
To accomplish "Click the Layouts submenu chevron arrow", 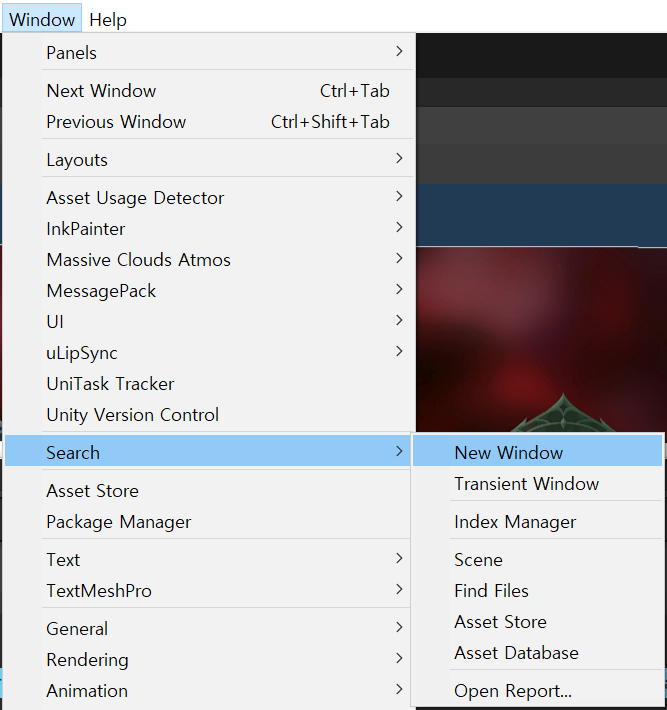I will [399, 158].
